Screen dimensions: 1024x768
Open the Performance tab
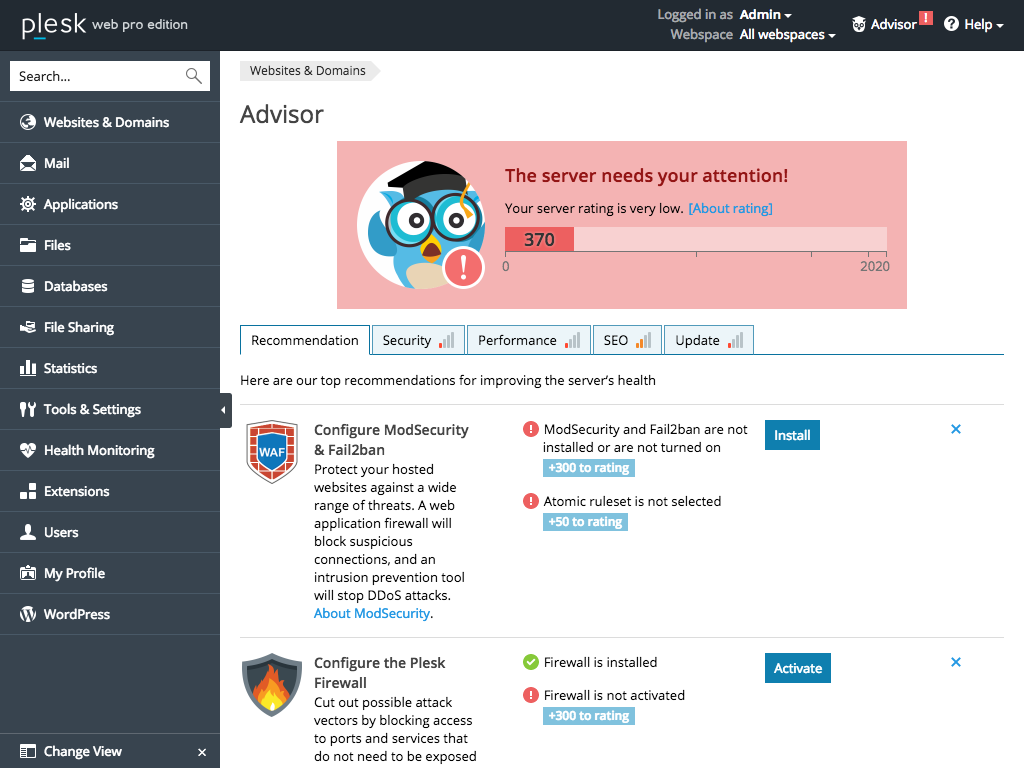pos(528,340)
